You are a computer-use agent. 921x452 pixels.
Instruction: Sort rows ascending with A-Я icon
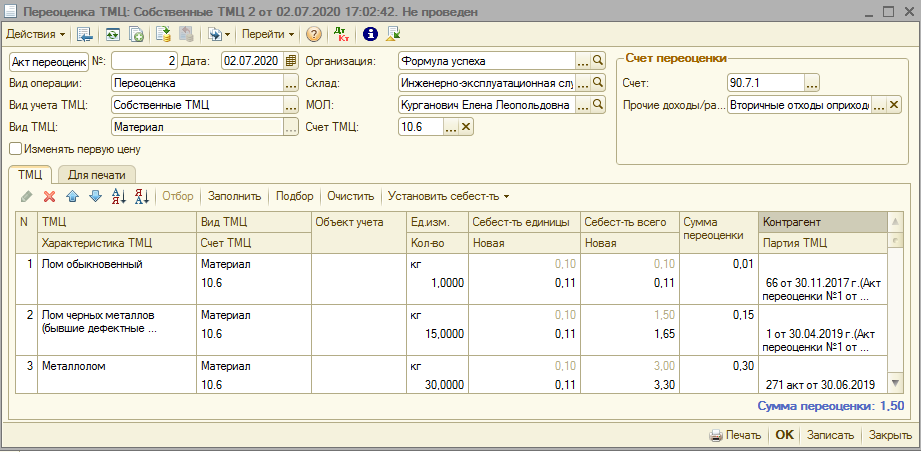point(118,196)
